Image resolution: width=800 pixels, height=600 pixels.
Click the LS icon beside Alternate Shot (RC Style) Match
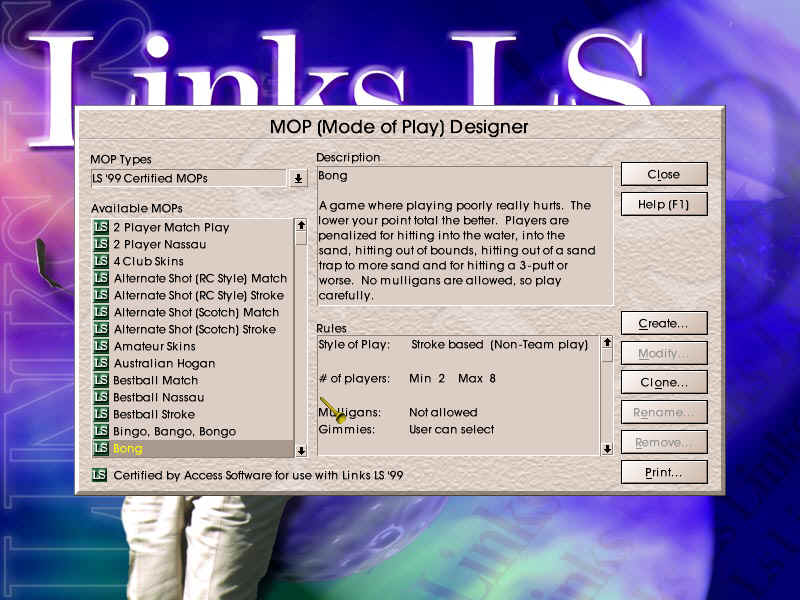click(101, 278)
